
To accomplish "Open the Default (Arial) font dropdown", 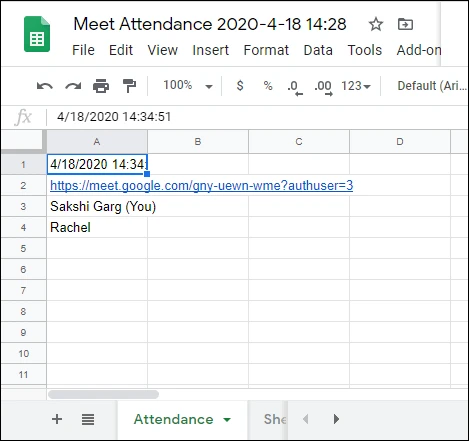I will pos(432,86).
